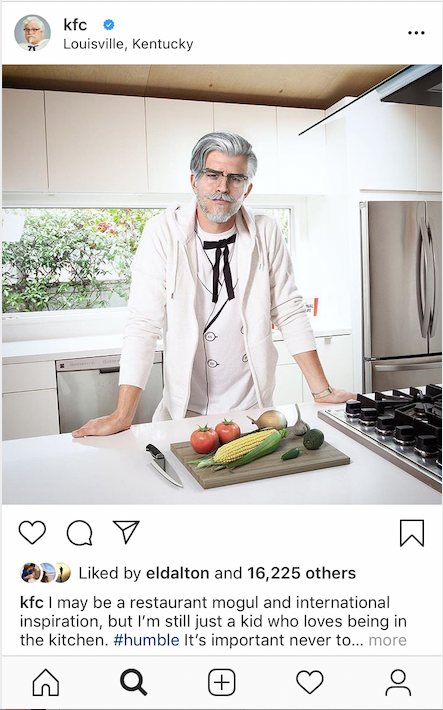View the Louisville, Kentucky location

pos(128,44)
